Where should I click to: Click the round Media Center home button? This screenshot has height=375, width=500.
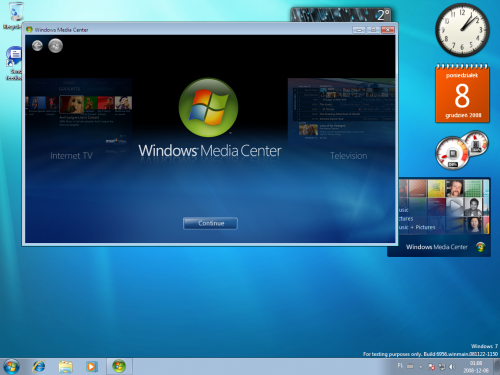[55, 46]
